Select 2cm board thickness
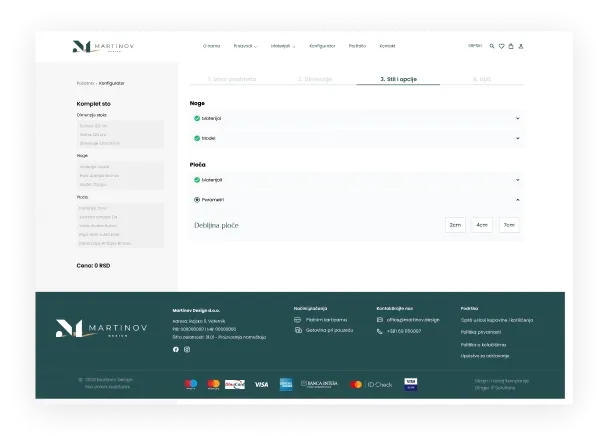The height and width of the screenshot is (445, 609). click(455, 225)
